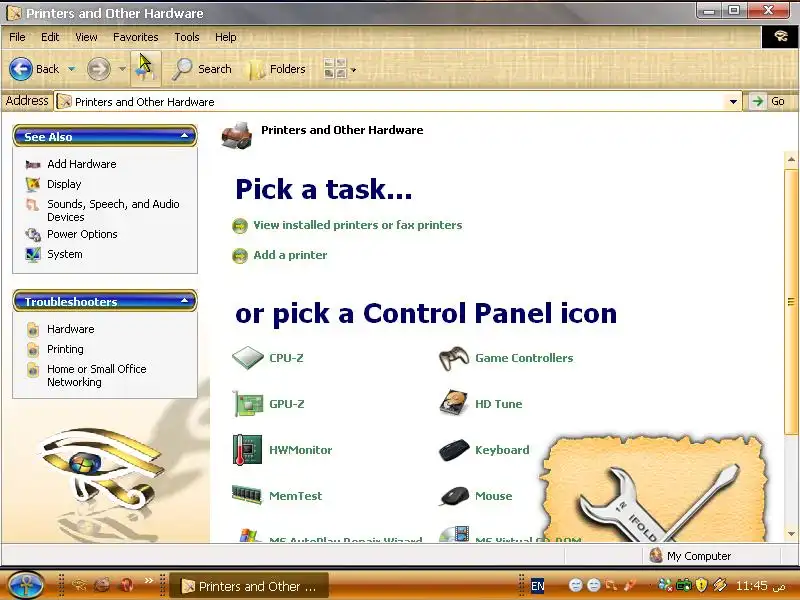The height and width of the screenshot is (600, 800).
Task: Click the Sounds, Speech, and Audio Devices icon
Action: (33, 205)
